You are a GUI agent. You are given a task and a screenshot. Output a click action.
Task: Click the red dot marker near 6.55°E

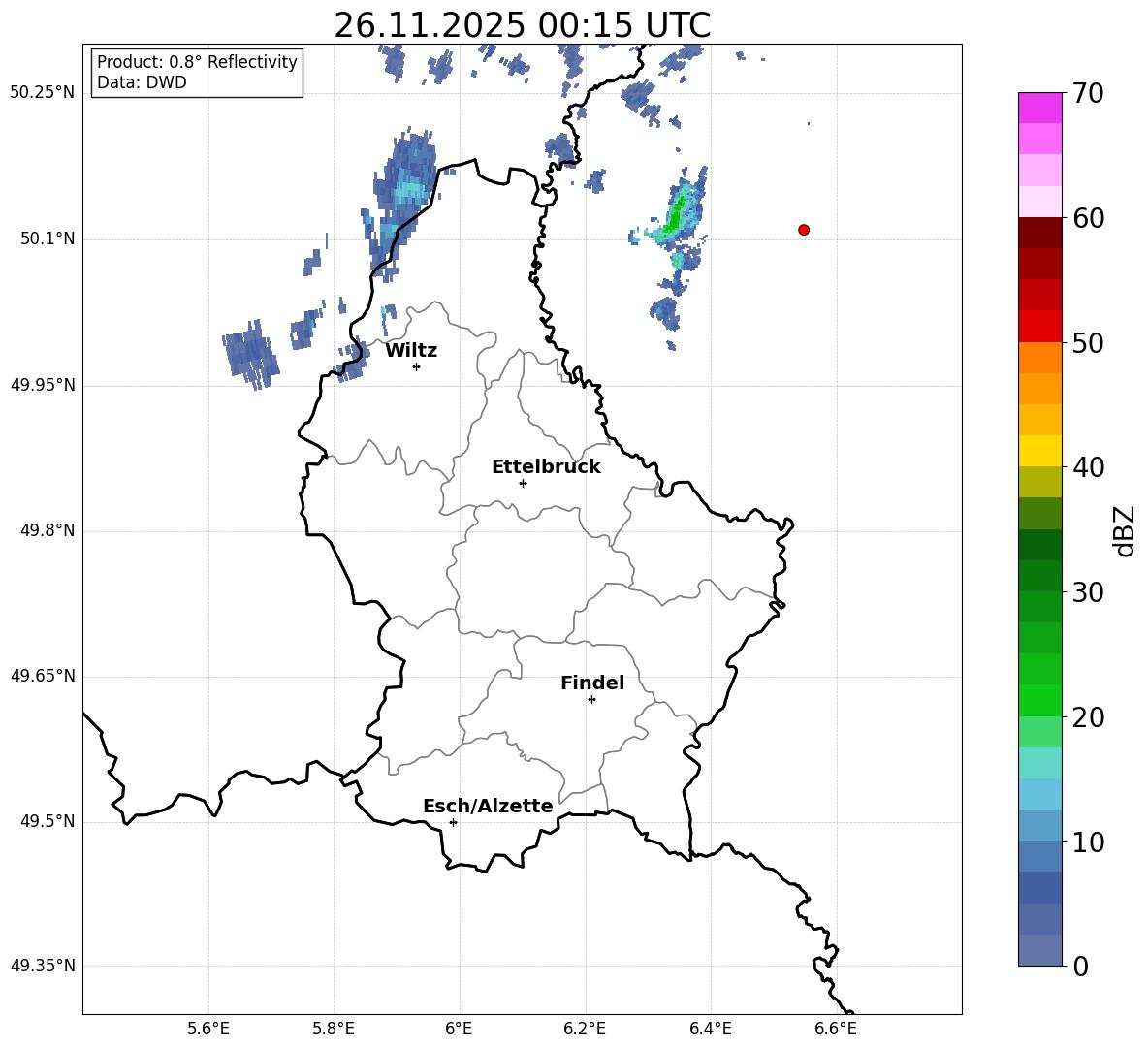point(804,230)
